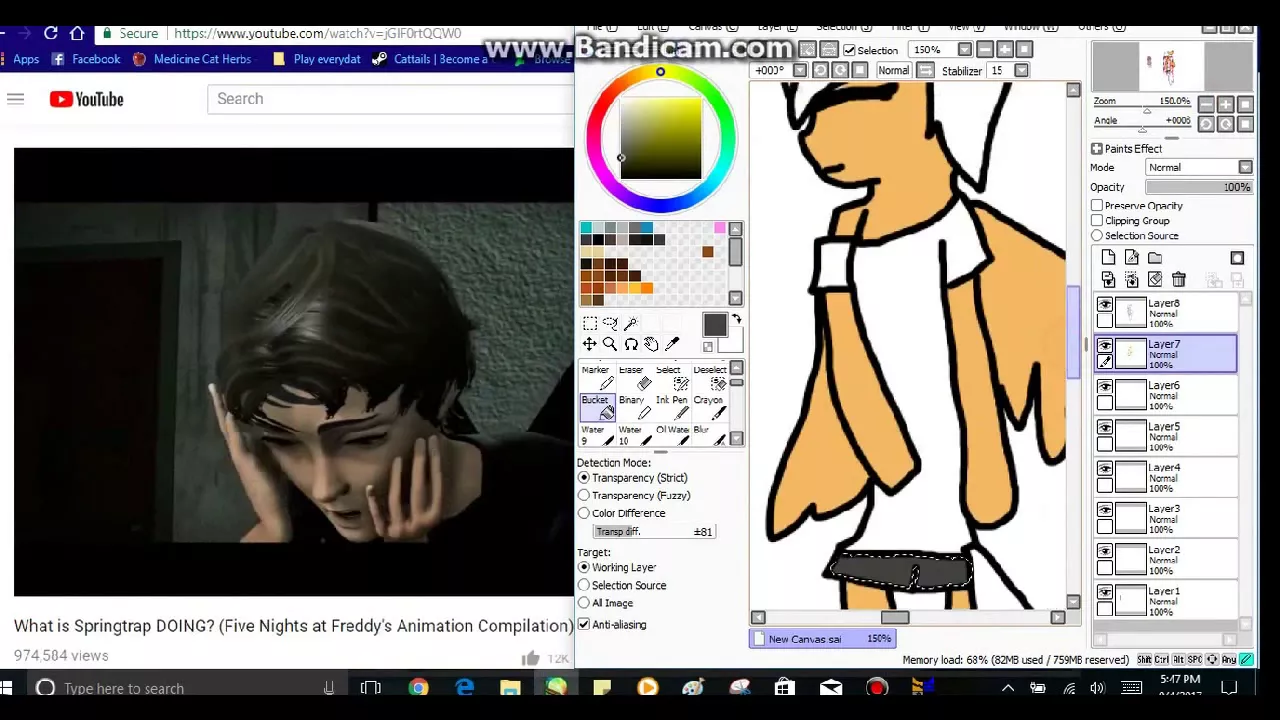Choose the Blur brush
Screen dimensions: 1280x720
click(x=709, y=435)
